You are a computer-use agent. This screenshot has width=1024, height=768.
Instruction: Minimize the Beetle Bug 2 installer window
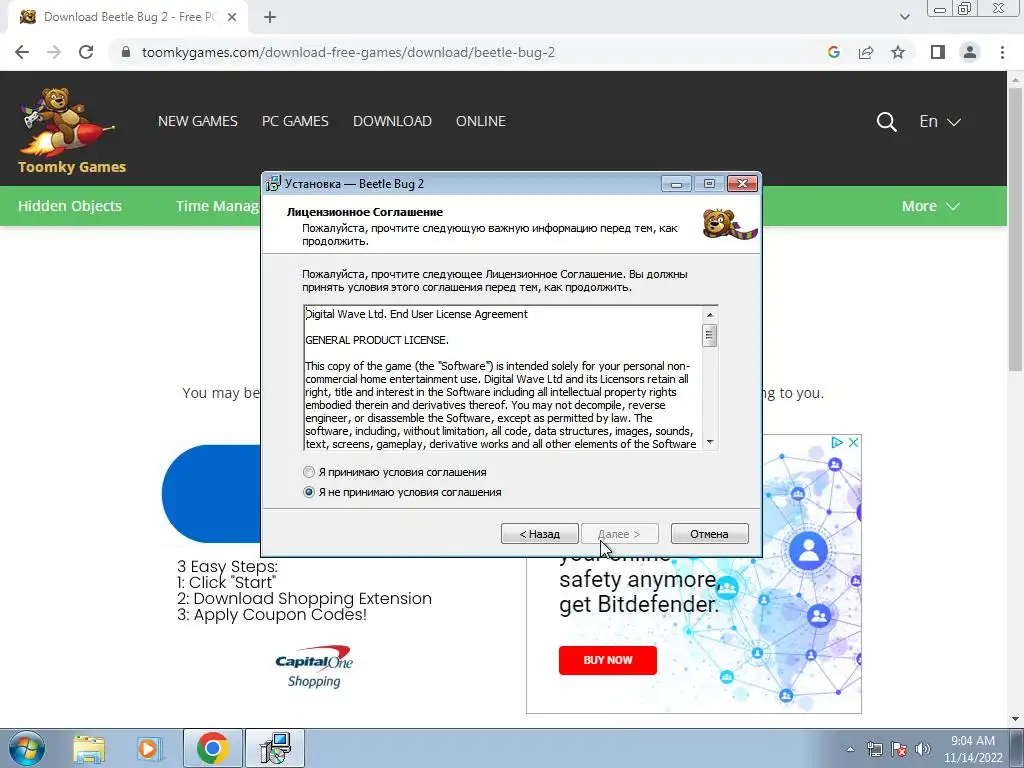click(676, 184)
